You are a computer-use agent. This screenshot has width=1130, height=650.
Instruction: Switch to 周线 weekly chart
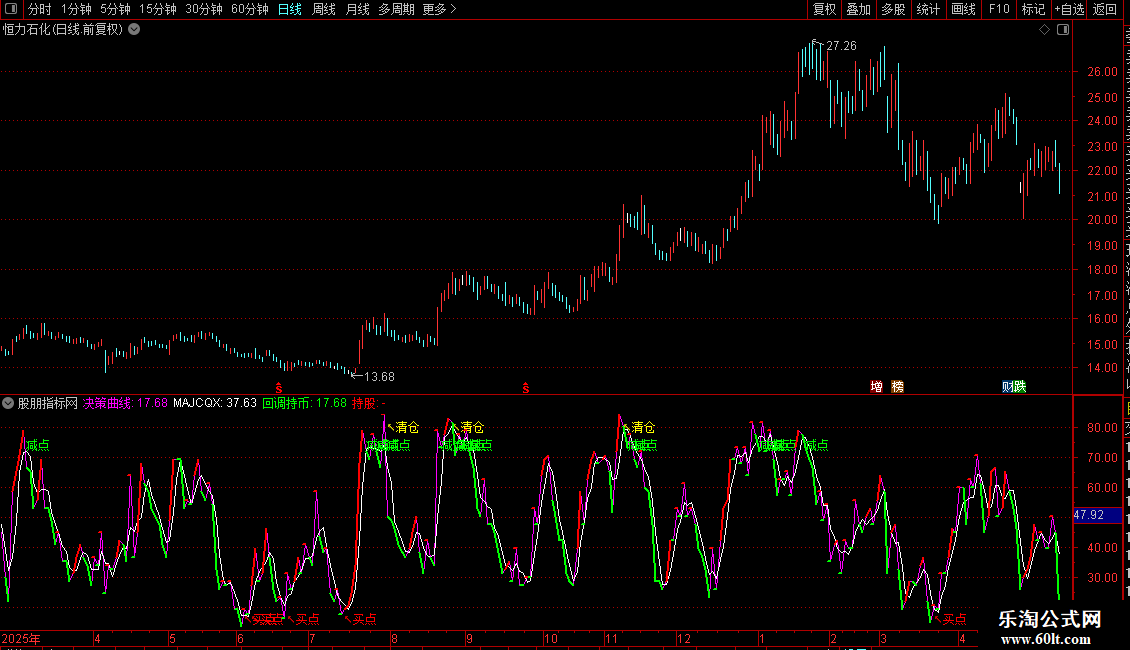(x=324, y=9)
